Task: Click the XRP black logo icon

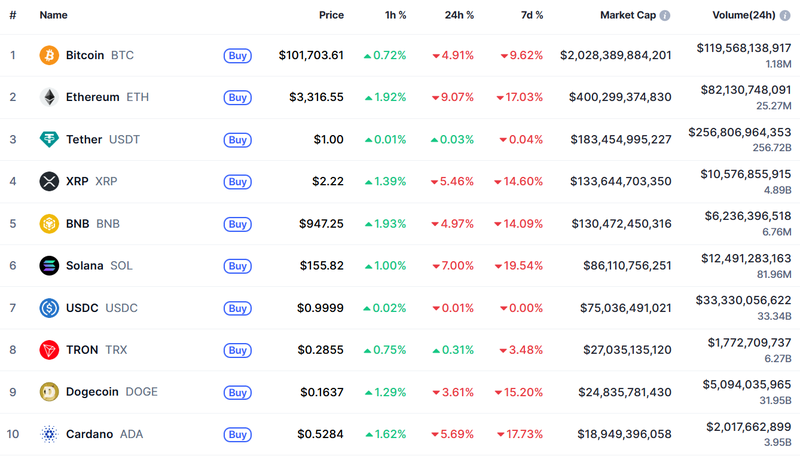Action: point(49,181)
